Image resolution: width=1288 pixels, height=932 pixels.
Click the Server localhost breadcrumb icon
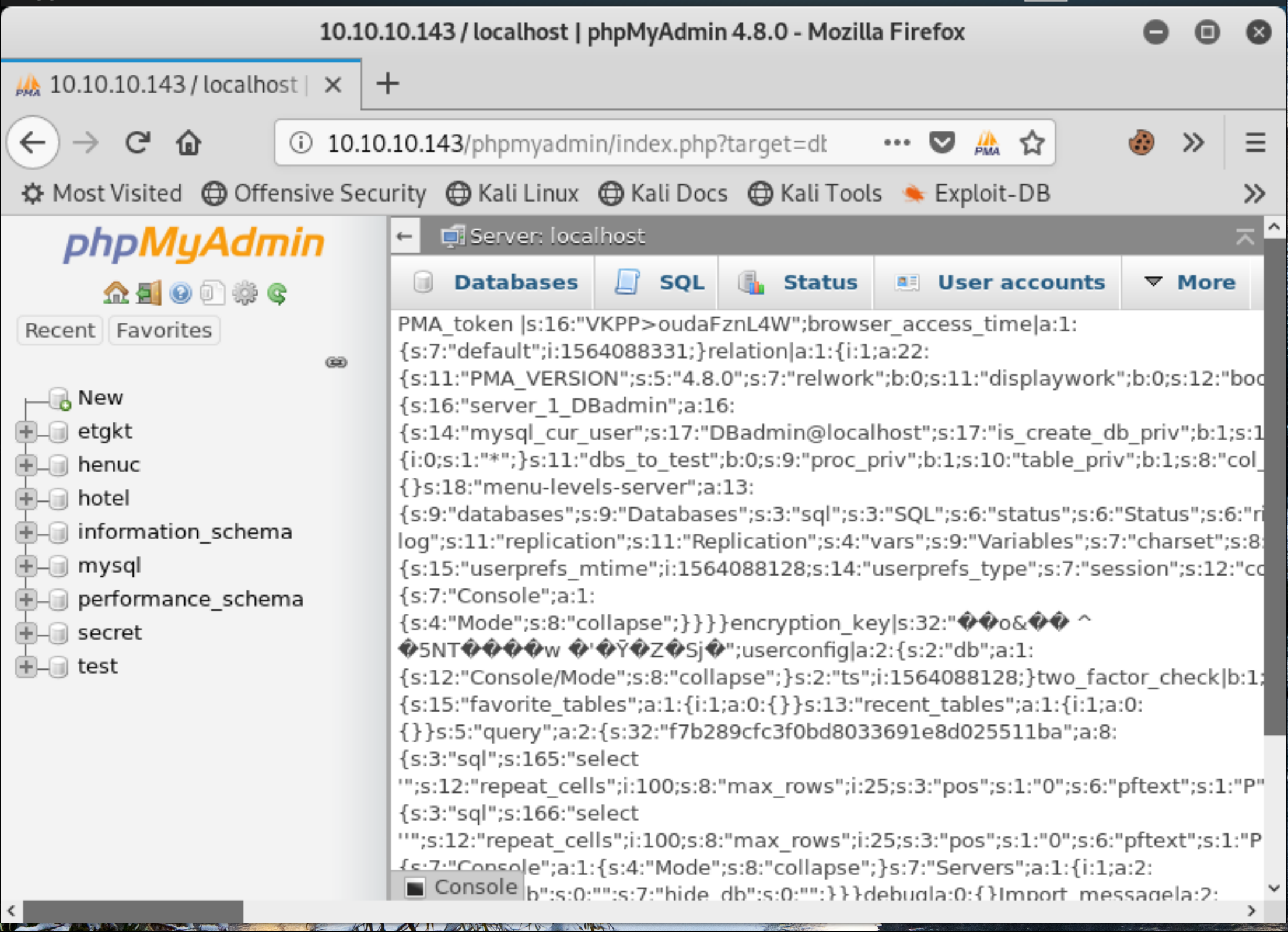[x=453, y=236]
